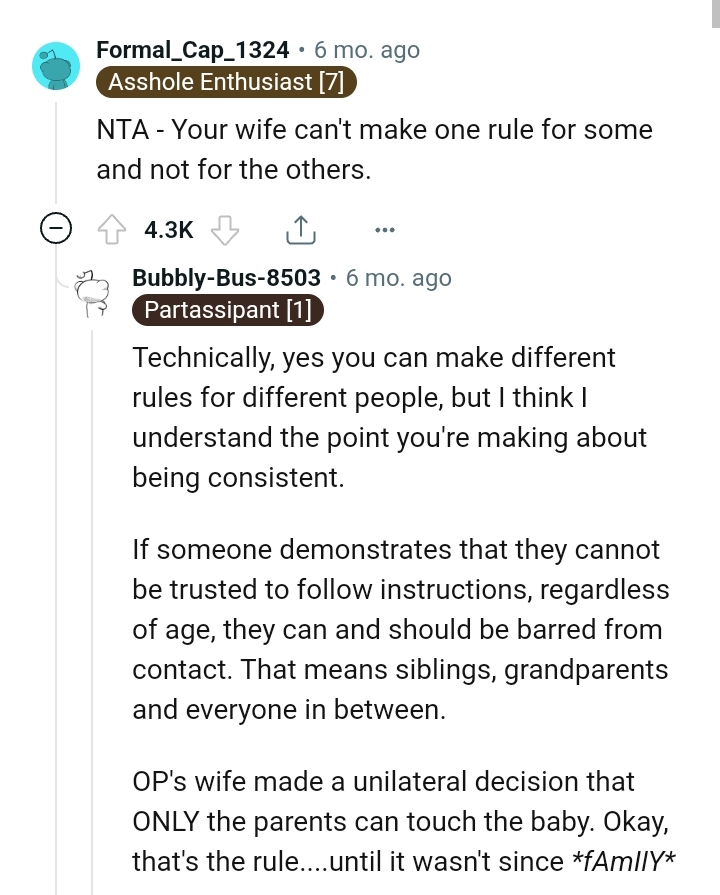
Task: Collapse the comment thread using the minus button
Action: pos(58,228)
